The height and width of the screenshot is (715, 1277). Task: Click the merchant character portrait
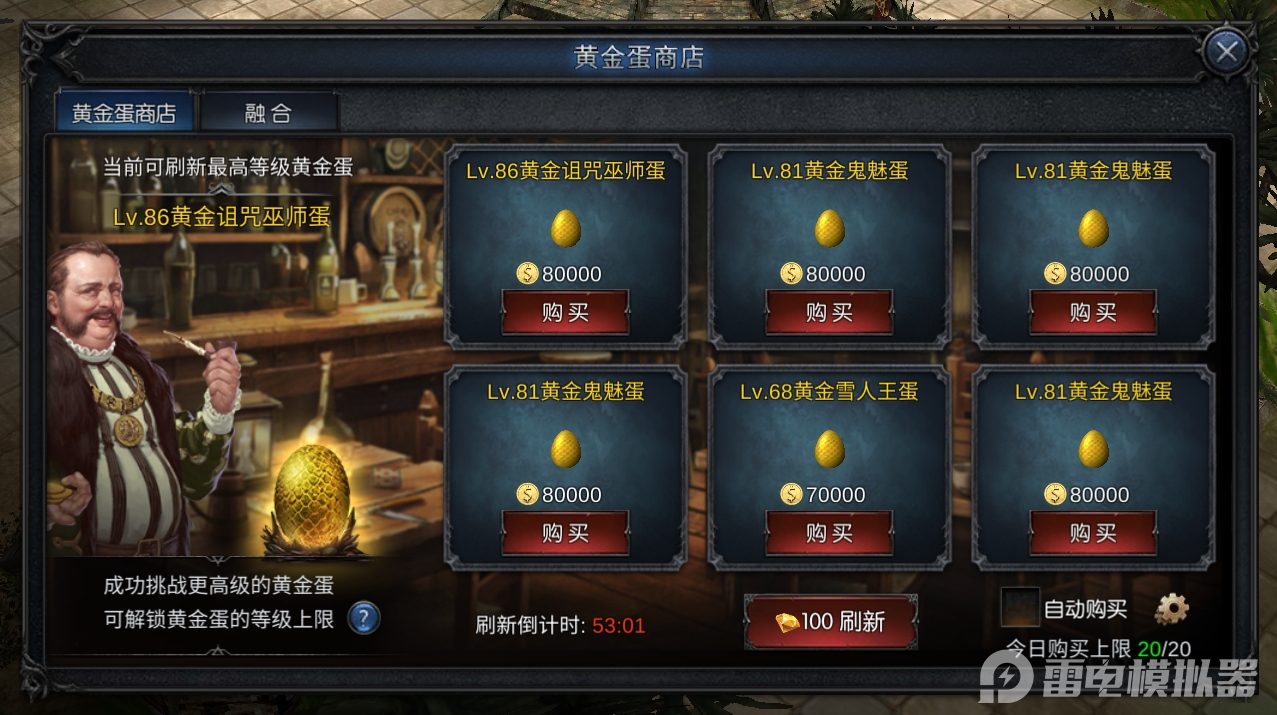point(140,400)
